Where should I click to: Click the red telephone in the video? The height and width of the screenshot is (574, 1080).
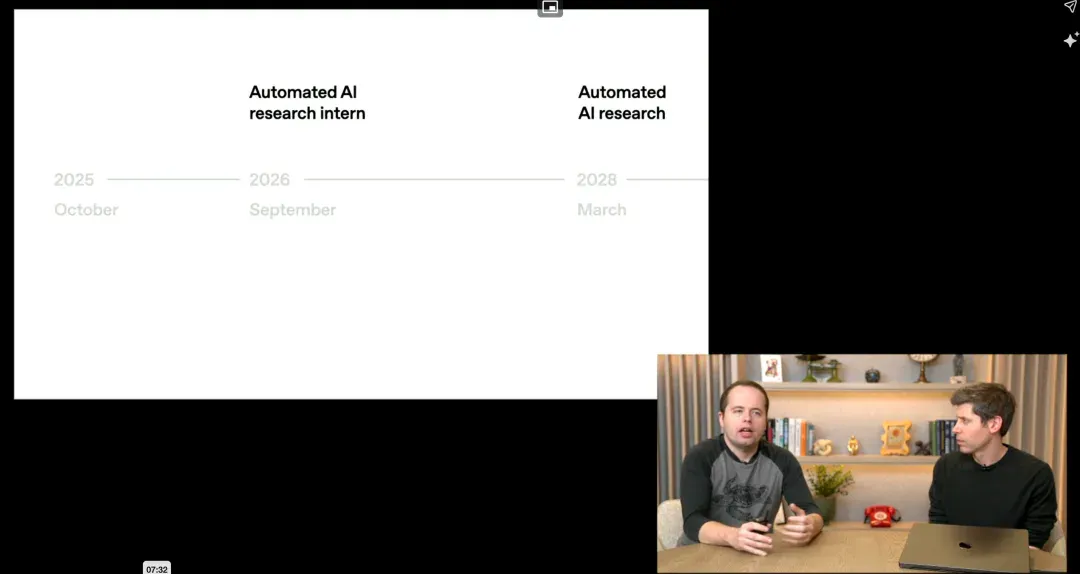tap(881, 515)
